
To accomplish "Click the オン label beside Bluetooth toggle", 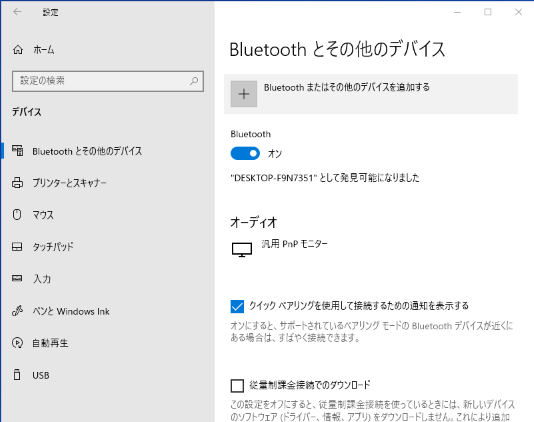I will pos(275,154).
